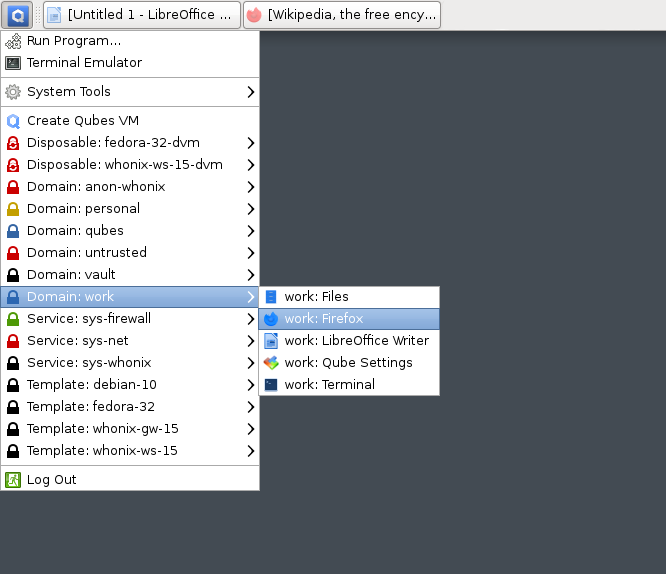This screenshot has width=666, height=574.
Task: Click the Create Qubes VM icon
Action: coord(13,121)
